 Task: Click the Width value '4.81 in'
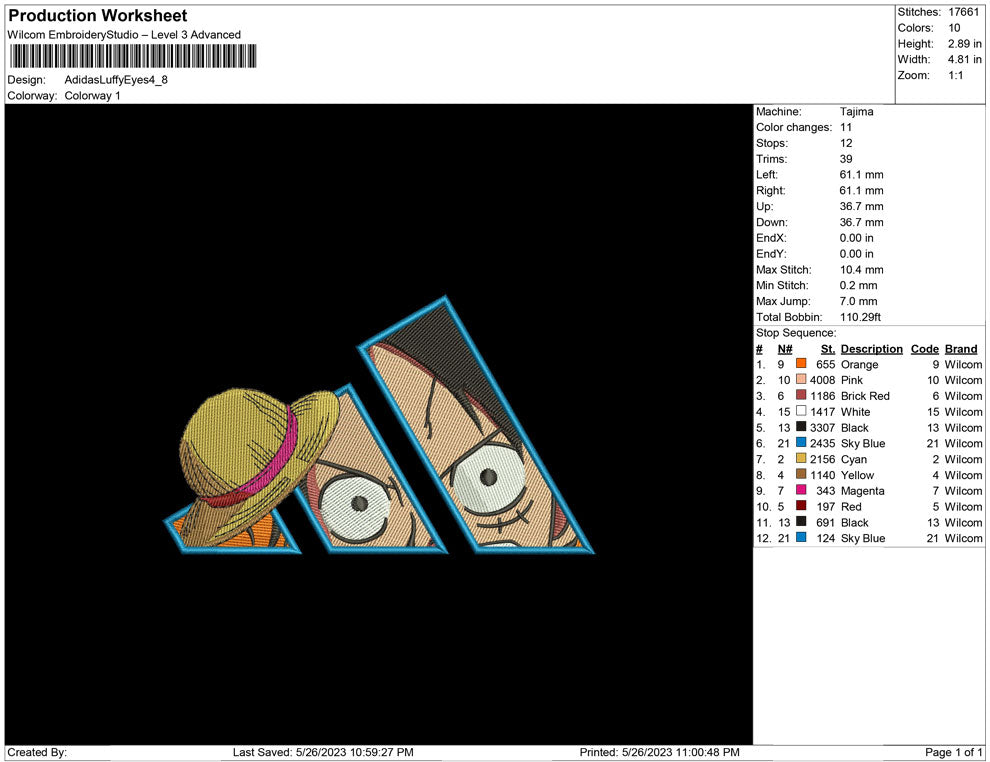click(964, 59)
